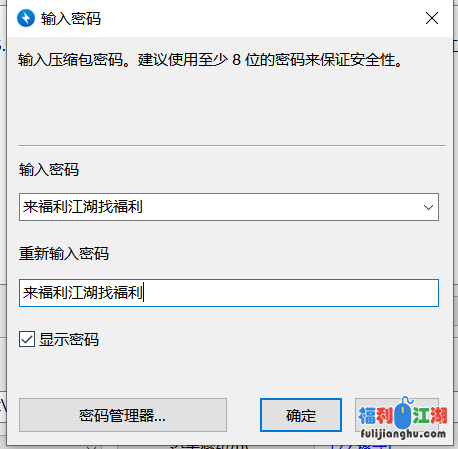Click the horizontal separator line below description
This screenshot has height=449, width=458.
coord(232,145)
